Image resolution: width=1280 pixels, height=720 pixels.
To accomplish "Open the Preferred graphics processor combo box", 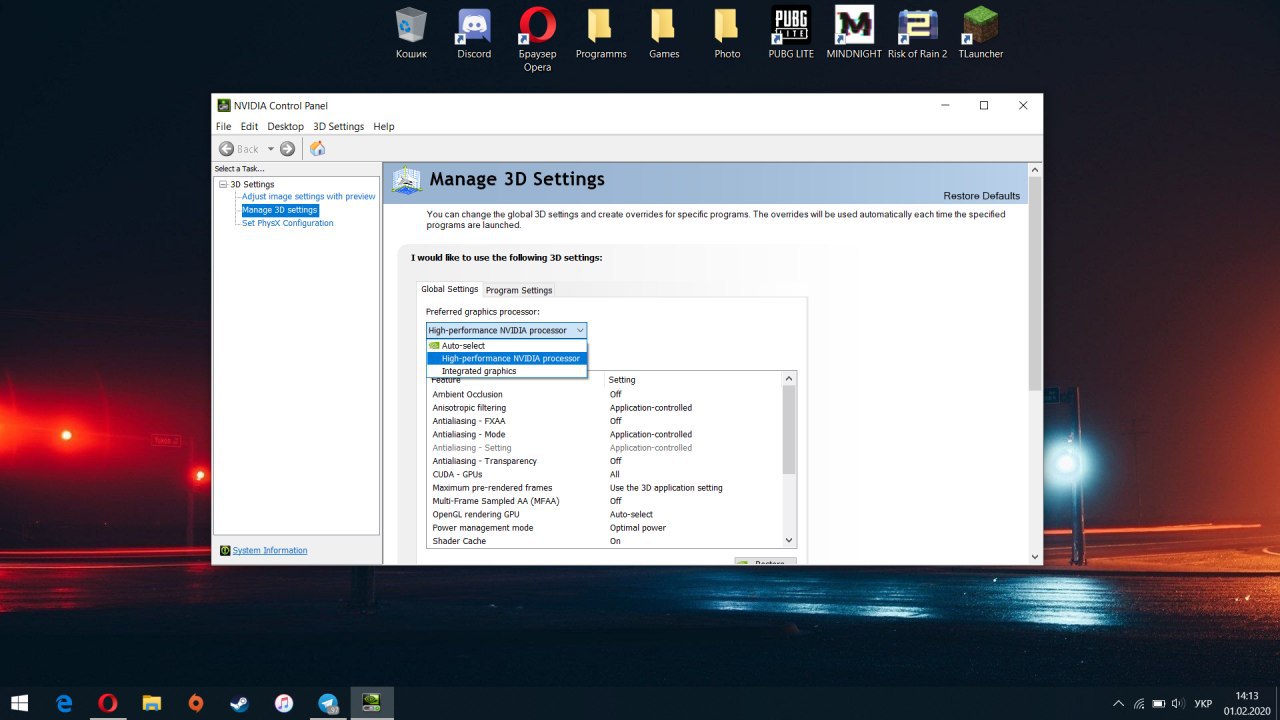I will (x=506, y=330).
